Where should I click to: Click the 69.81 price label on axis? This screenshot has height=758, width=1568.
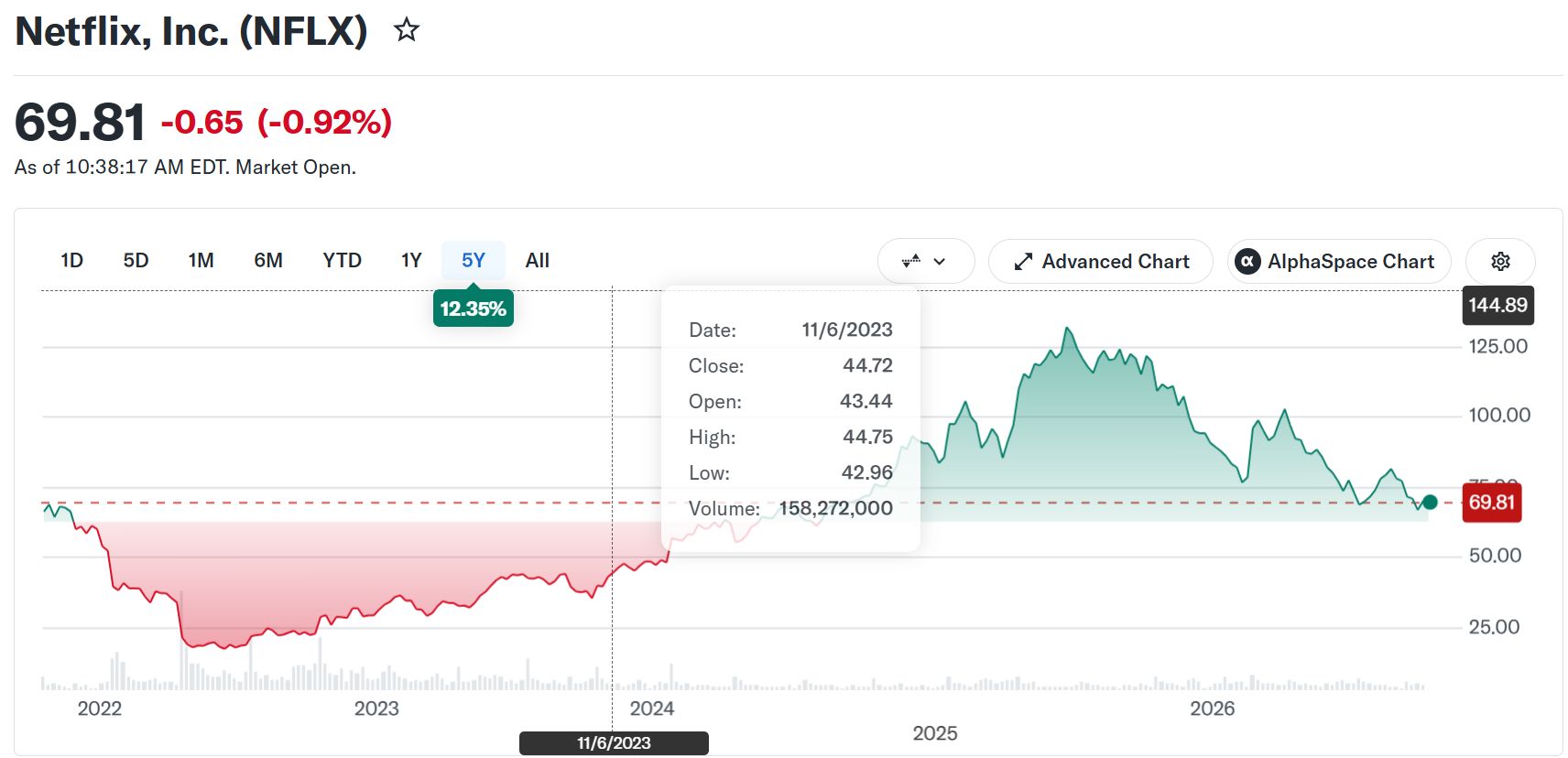click(1492, 502)
